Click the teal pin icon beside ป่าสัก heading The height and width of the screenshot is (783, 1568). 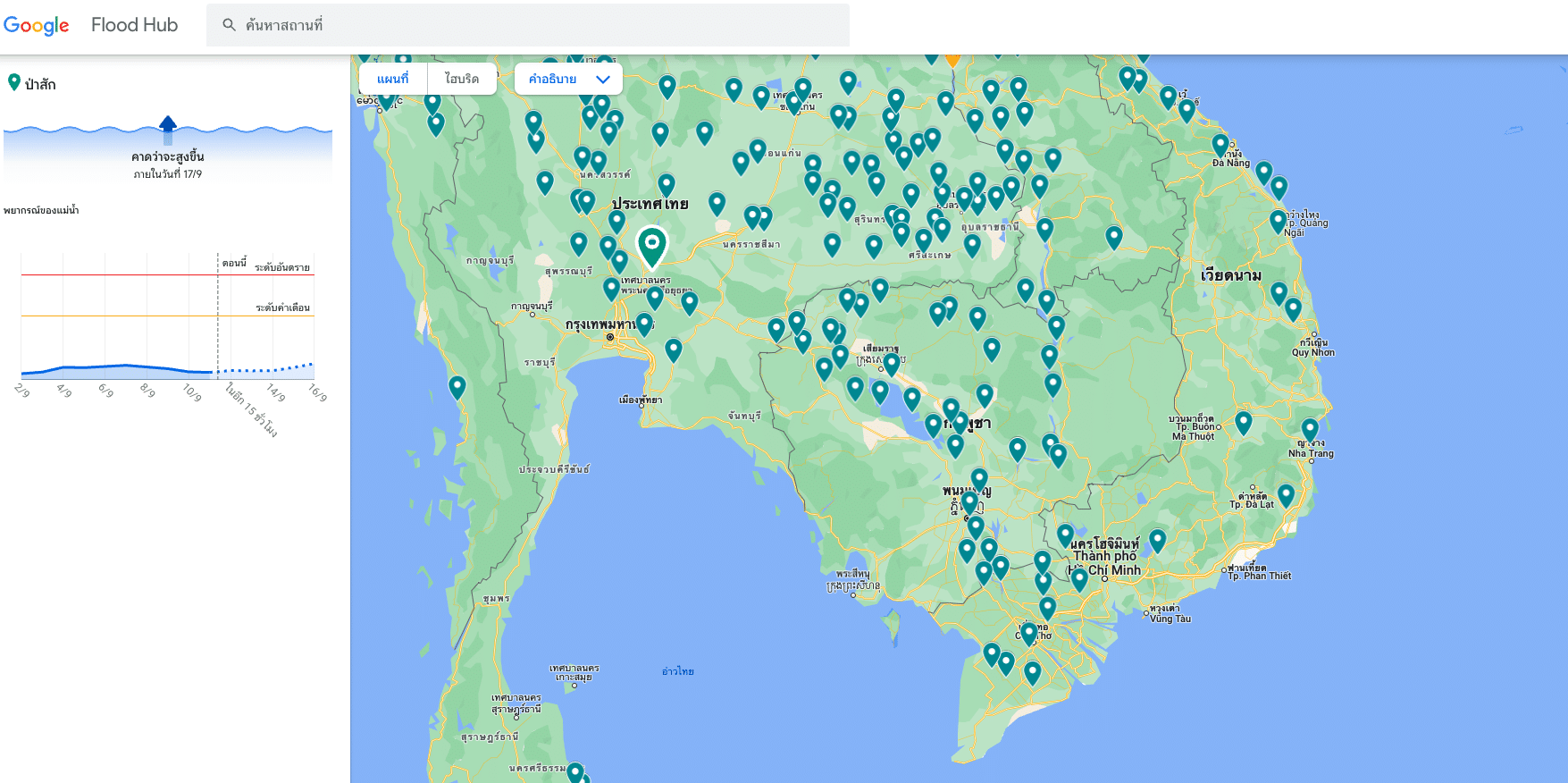14,82
